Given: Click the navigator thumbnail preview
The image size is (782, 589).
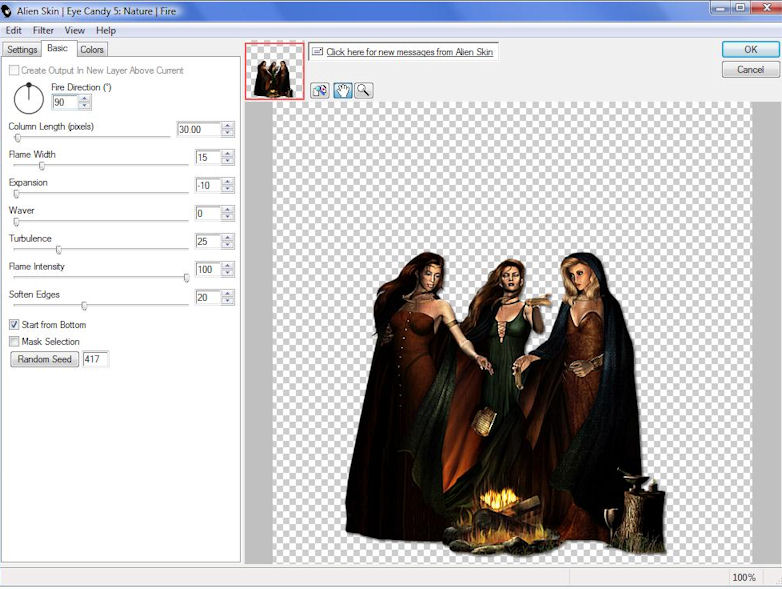Looking at the screenshot, I should (x=274, y=71).
